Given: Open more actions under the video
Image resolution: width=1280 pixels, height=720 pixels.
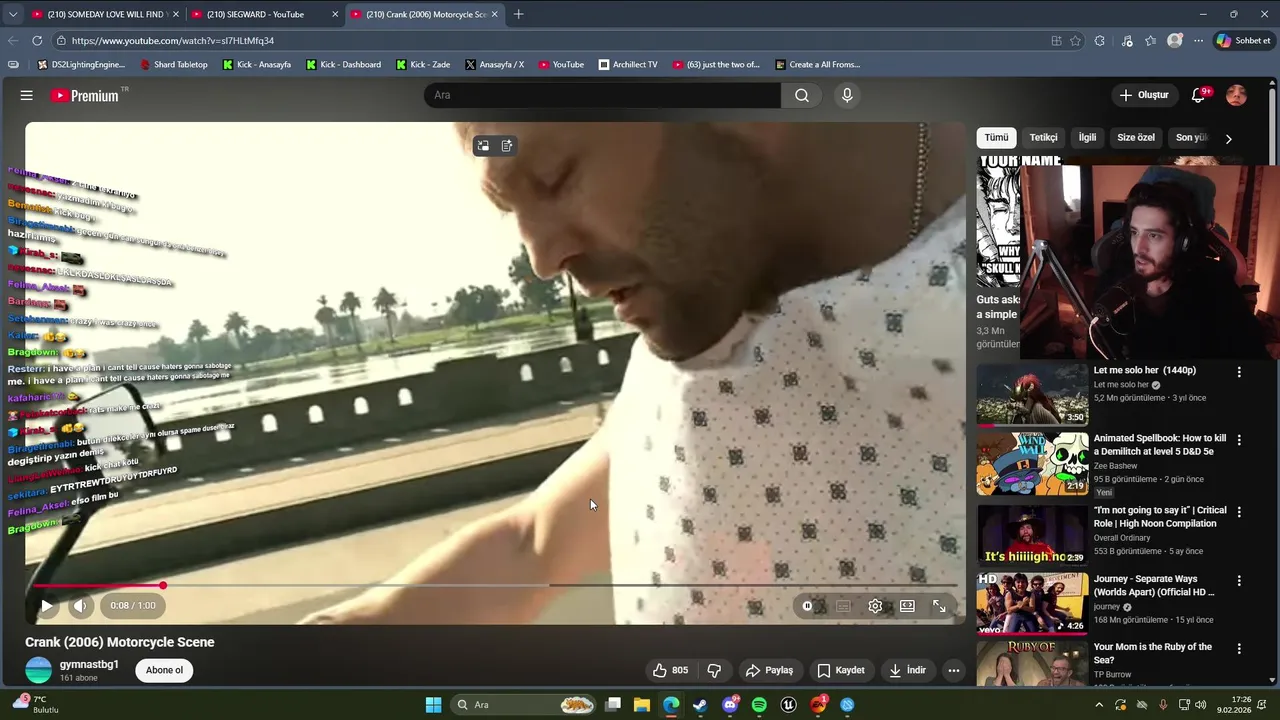Looking at the screenshot, I should click(x=954, y=670).
